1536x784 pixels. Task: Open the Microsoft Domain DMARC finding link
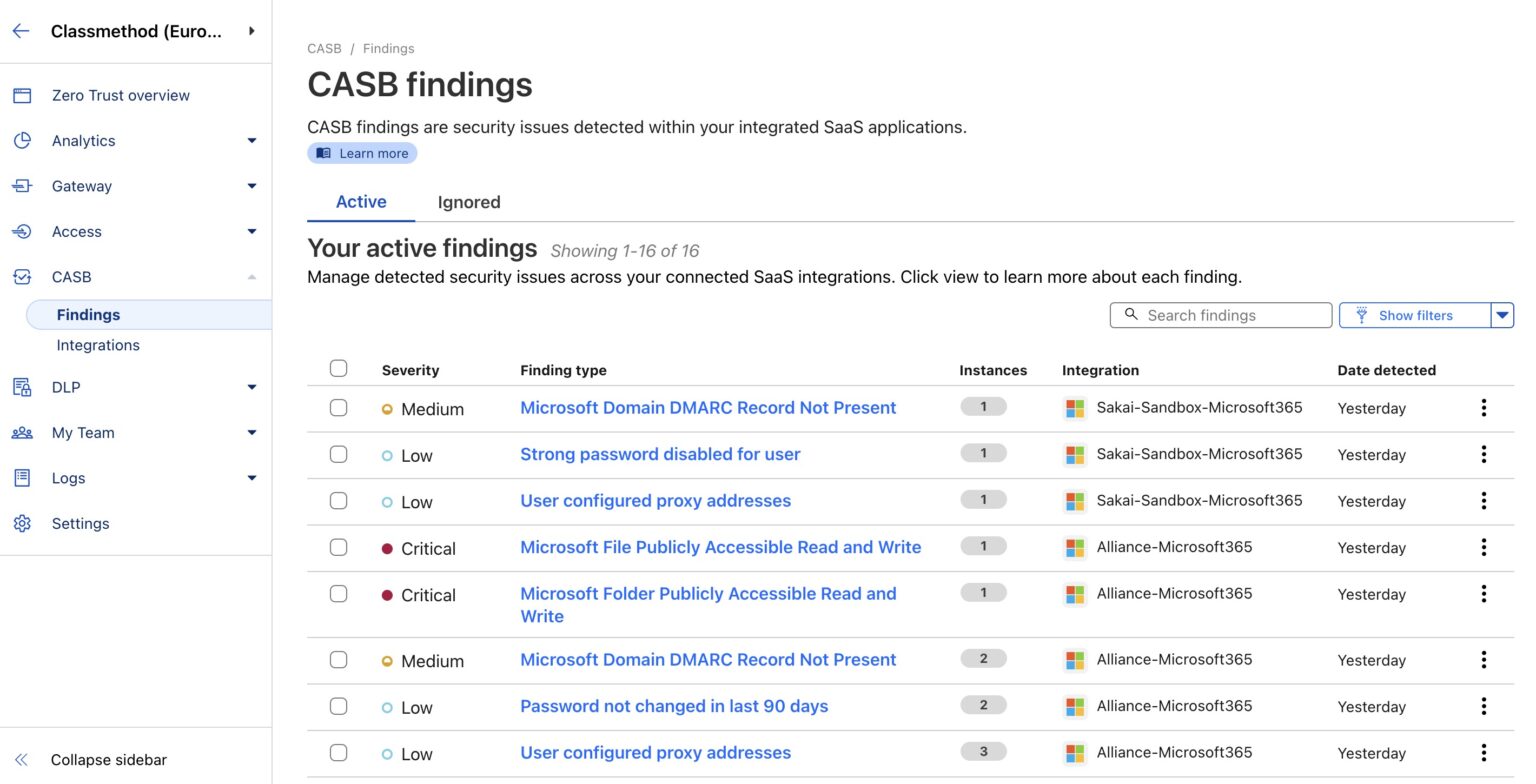click(707, 407)
